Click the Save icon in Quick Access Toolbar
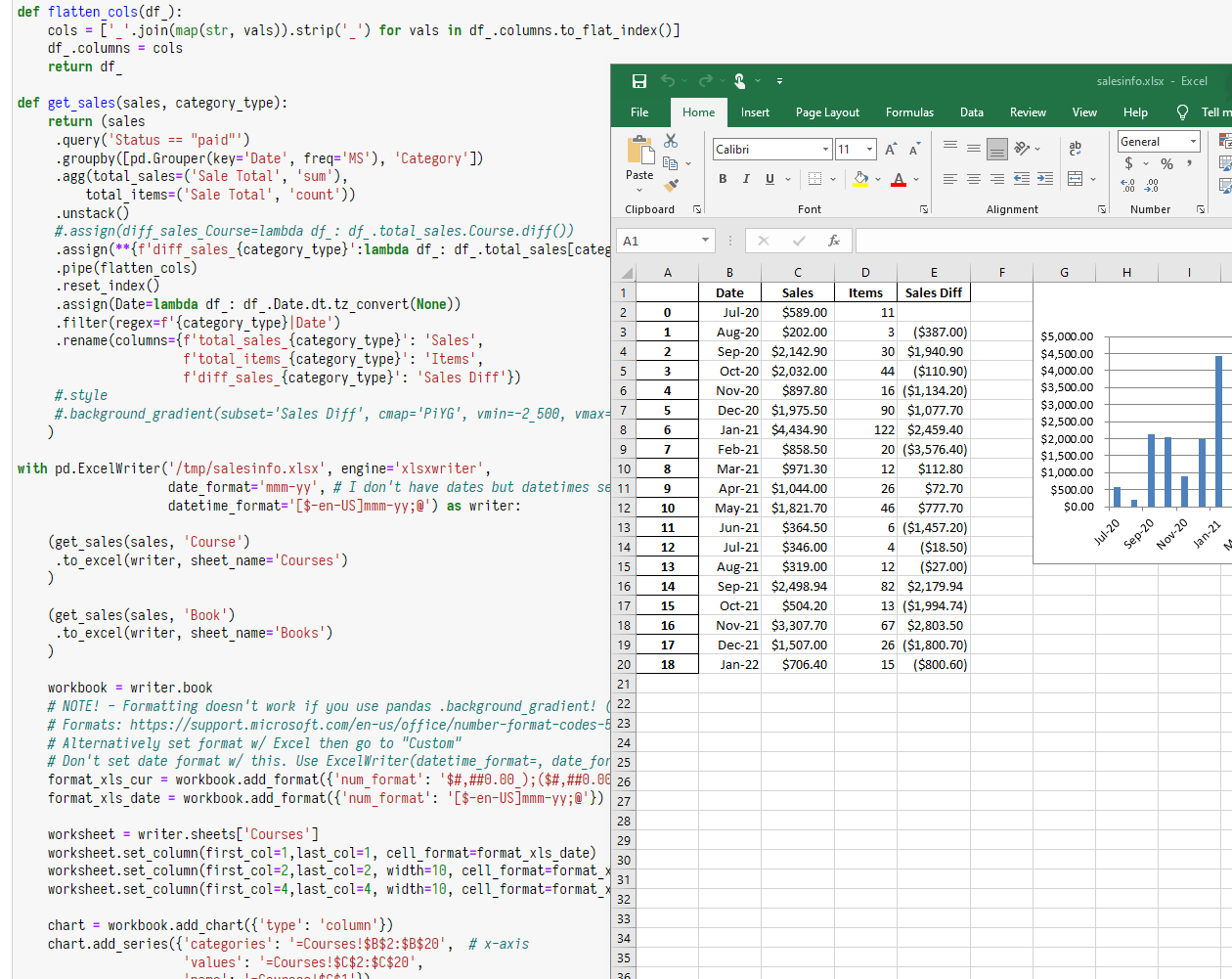Screen dimensions: 1232x979 click(639, 81)
